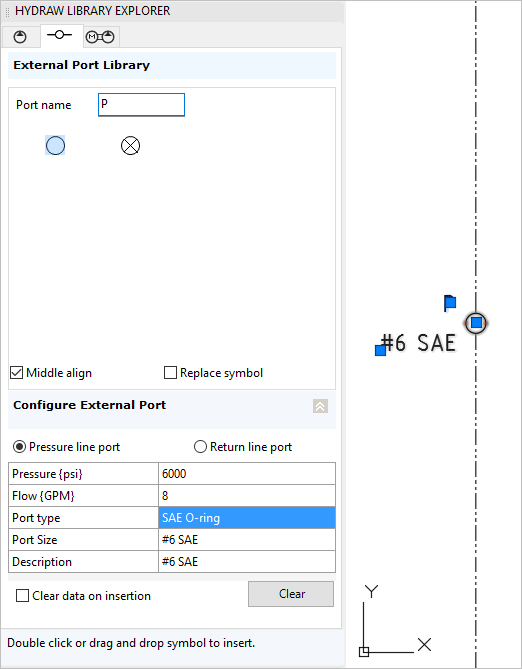The image size is (522, 669).
Task: Enable Clear data on insertion
Action: 22,595
